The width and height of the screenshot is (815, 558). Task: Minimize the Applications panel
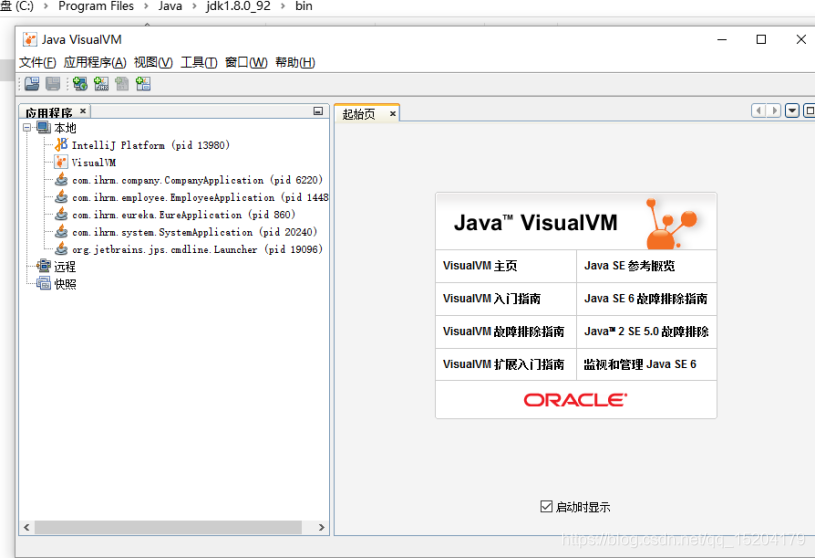[318, 111]
